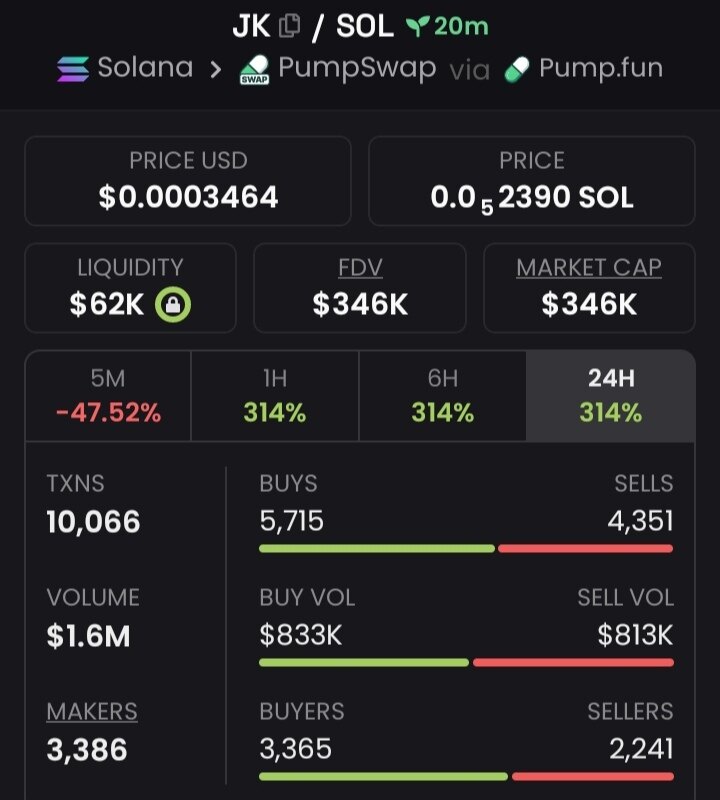Image resolution: width=720 pixels, height=800 pixels.
Task: Select the 1H timeframe tab
Action: [274, 396]
